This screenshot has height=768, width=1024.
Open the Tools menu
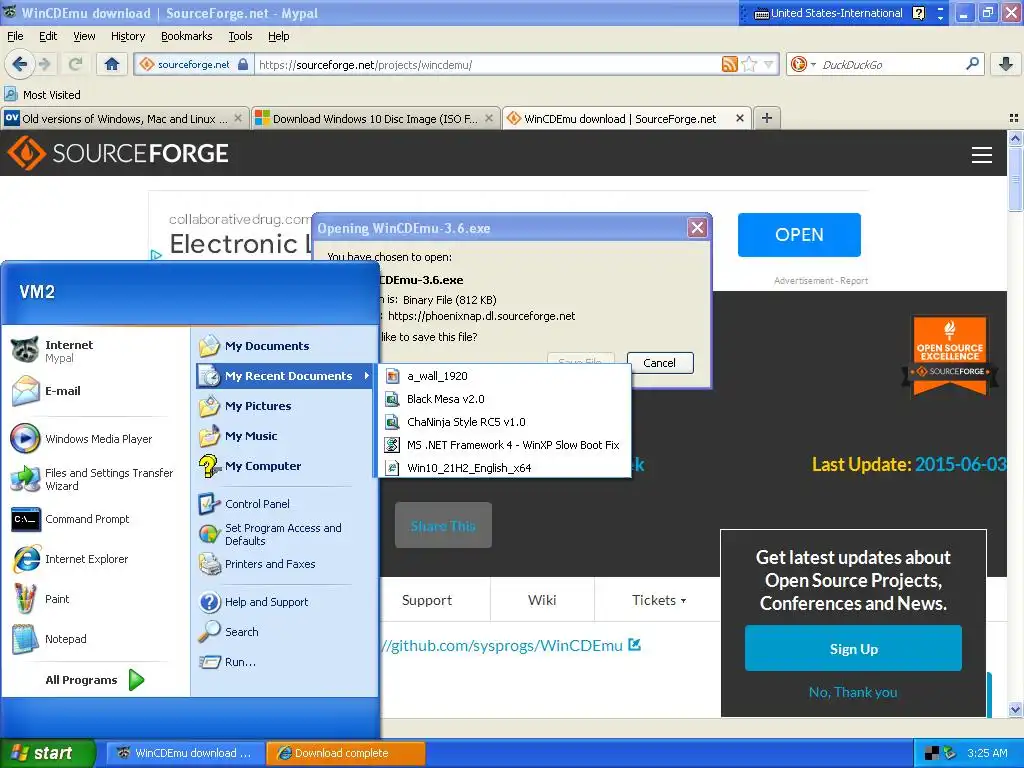(x=240, y=36)
